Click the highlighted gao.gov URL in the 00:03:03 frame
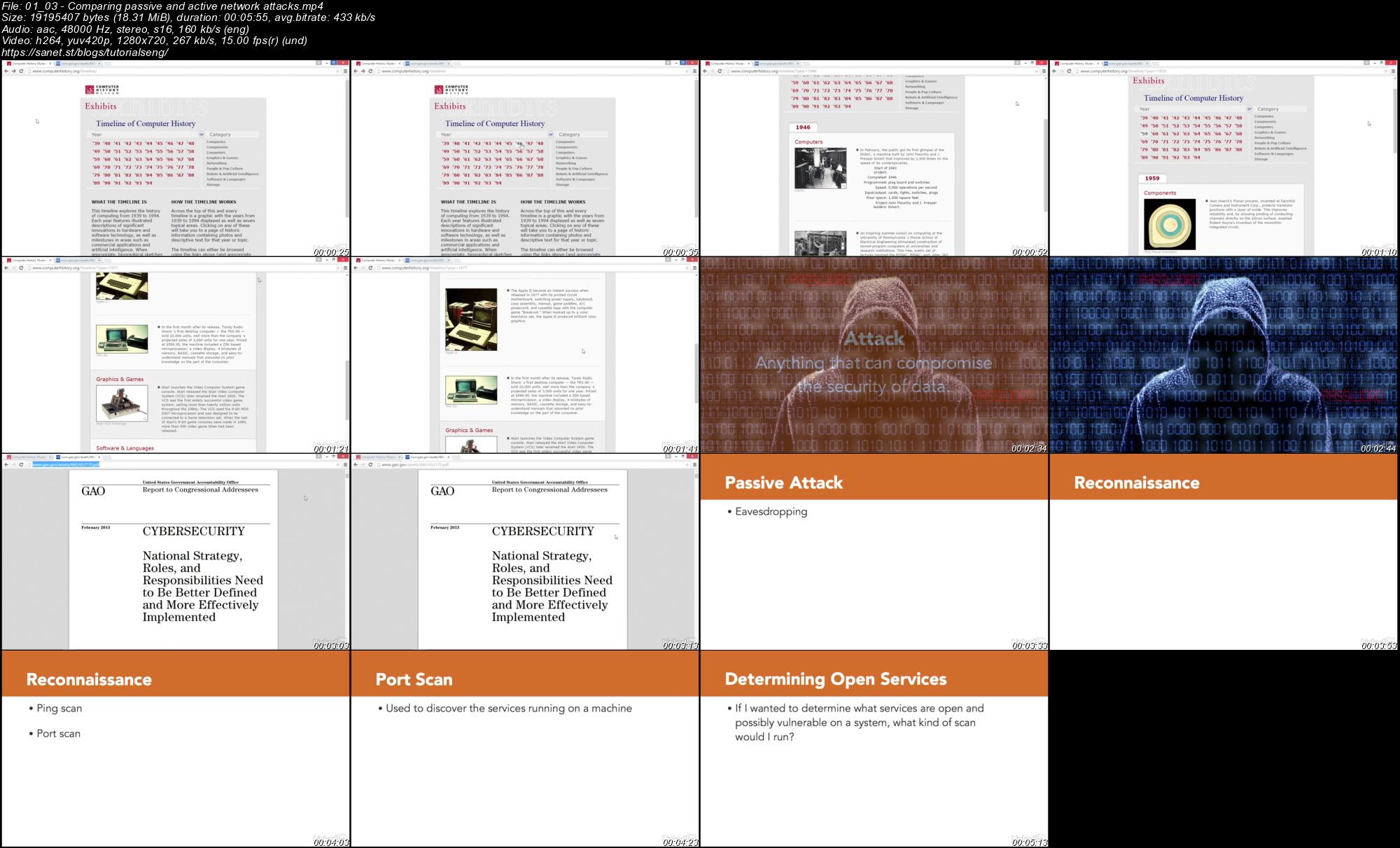Image resolution: width=1400 pixels, height=848 pixels. coord(66,465)
